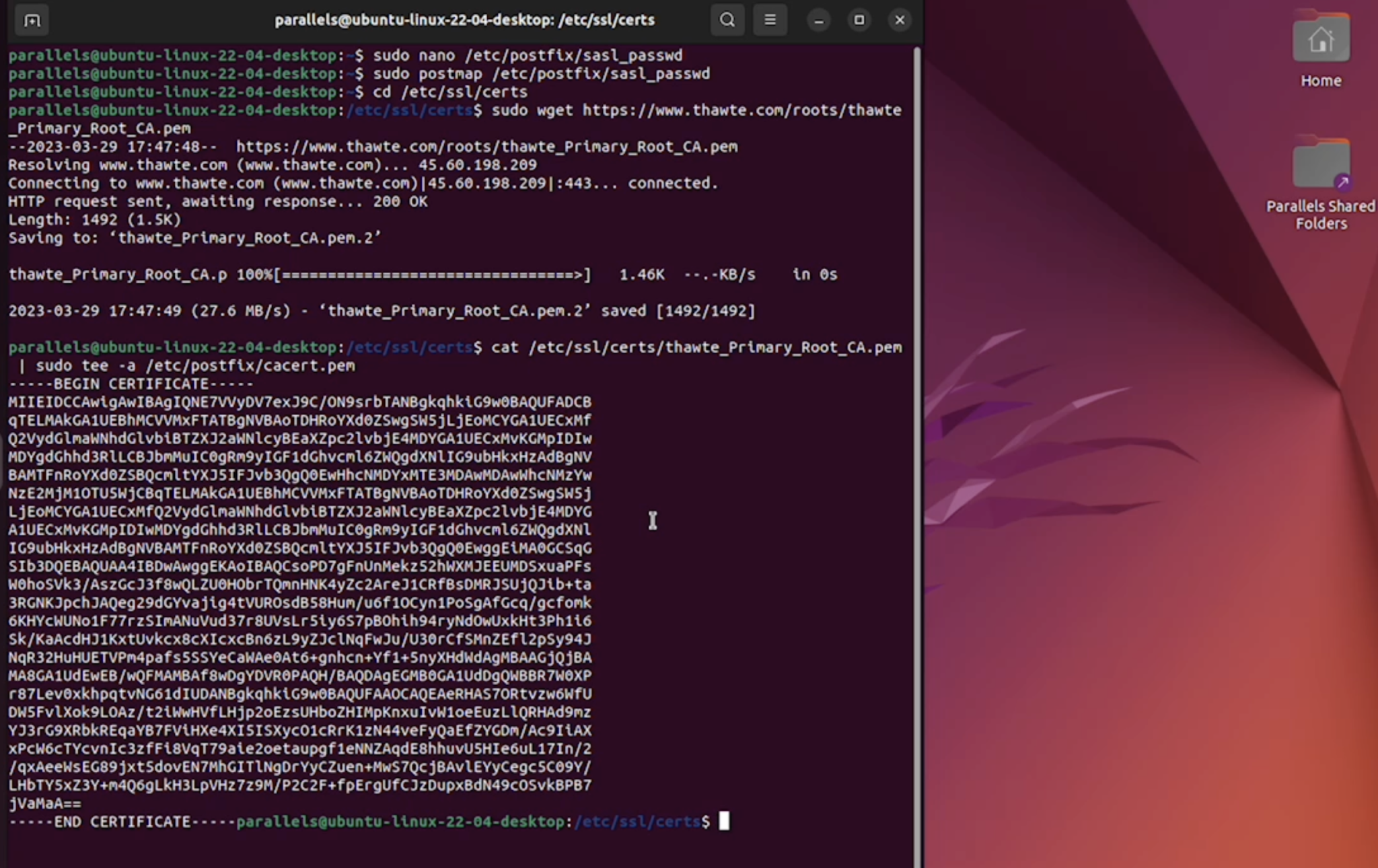Open the terminal hamburger menu
This screenshot has width=1378, height=868.
(769, 20)
